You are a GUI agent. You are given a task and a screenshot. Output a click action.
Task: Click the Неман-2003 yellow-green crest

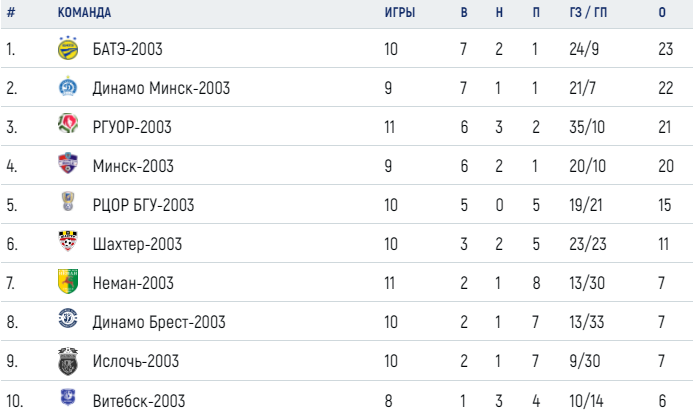coord(68,281)
